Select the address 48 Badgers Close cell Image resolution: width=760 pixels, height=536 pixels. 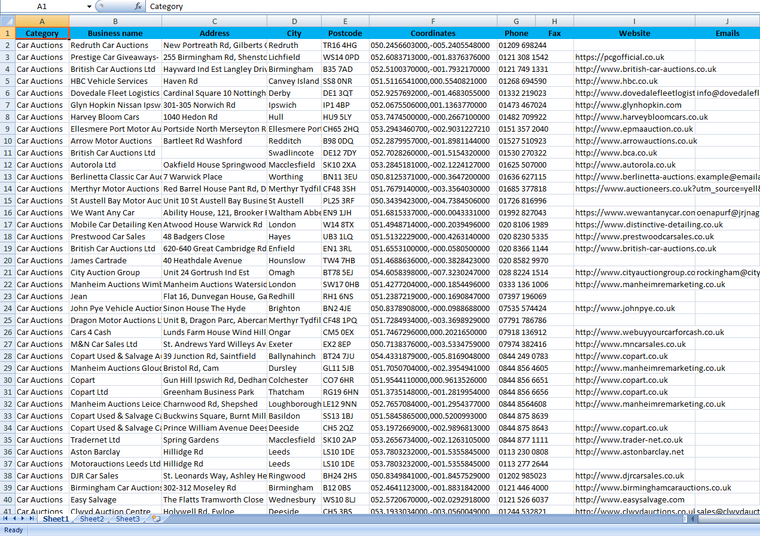[214, 236]
